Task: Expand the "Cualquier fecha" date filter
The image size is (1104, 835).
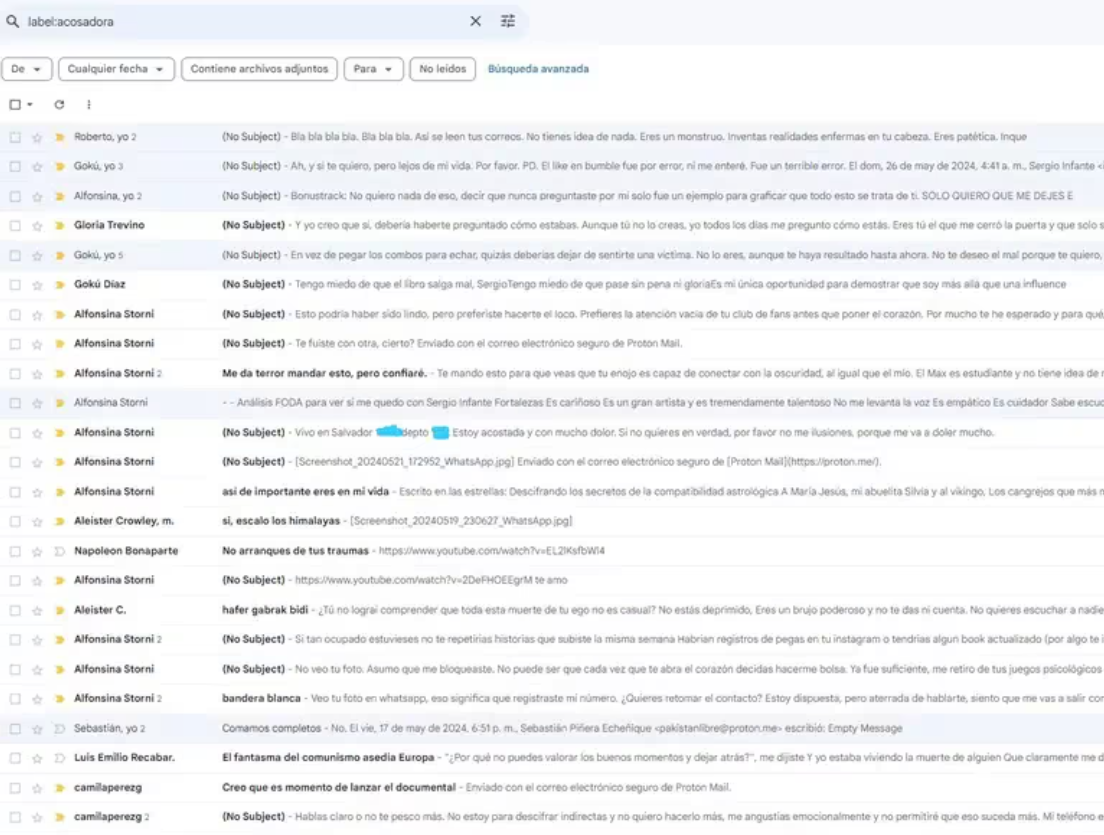Action: coord(116,69)
